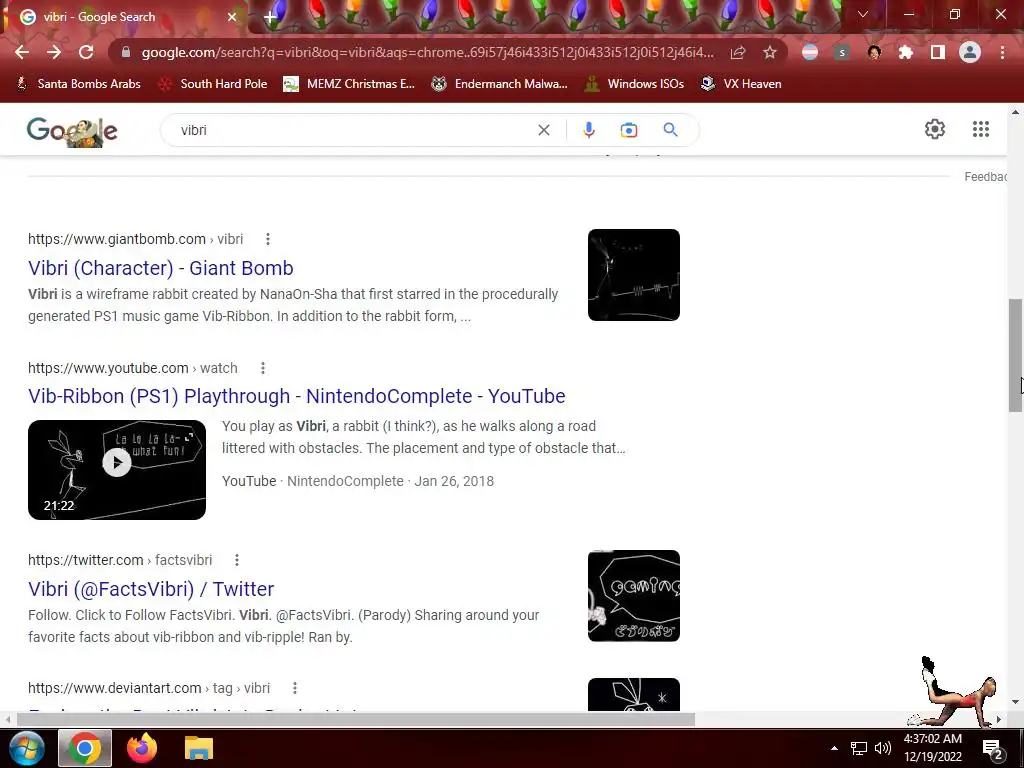Go forward to next page

[x=54, y=52]
